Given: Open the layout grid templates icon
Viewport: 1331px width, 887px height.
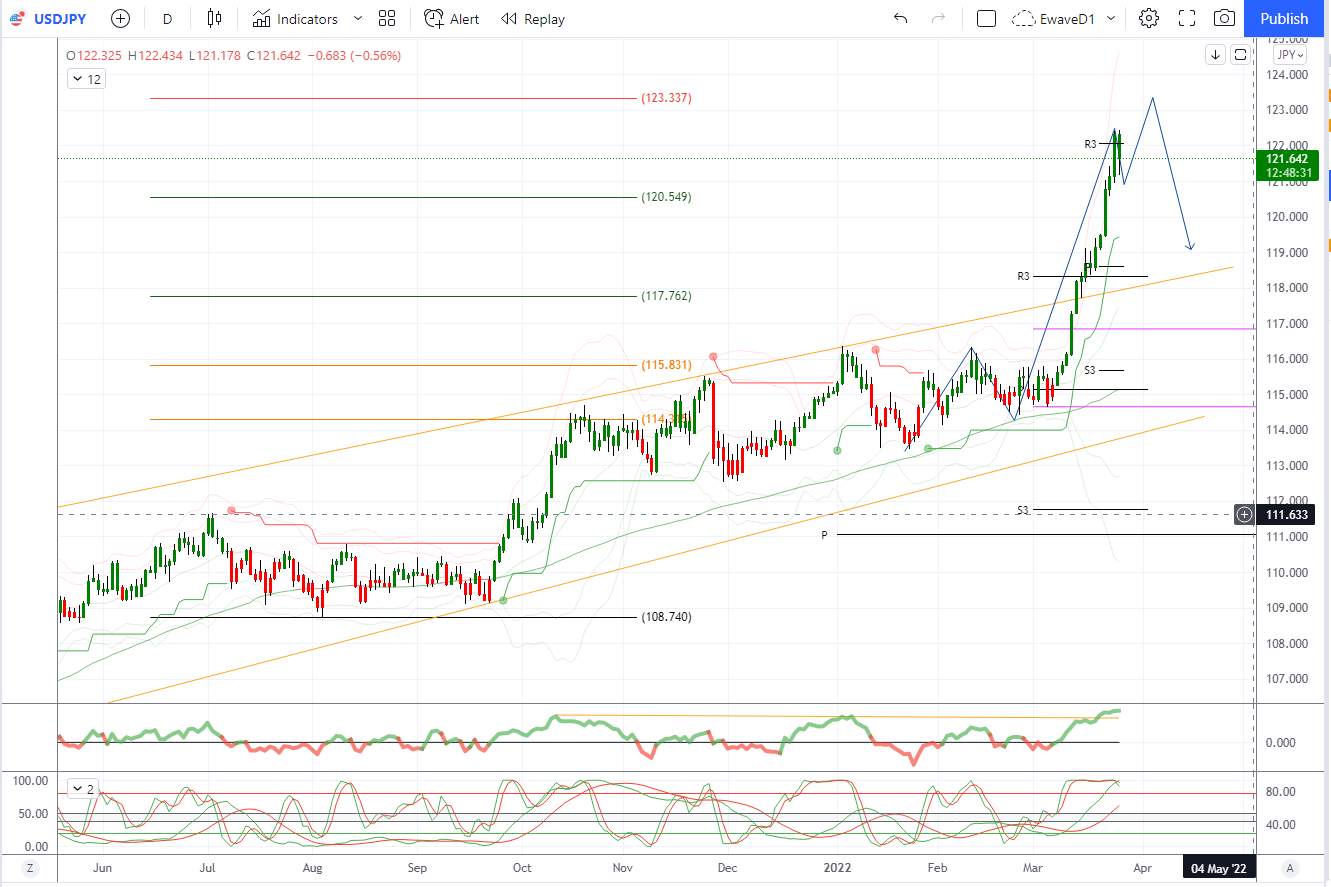Looking at the screenshot, I should [387, 19].
